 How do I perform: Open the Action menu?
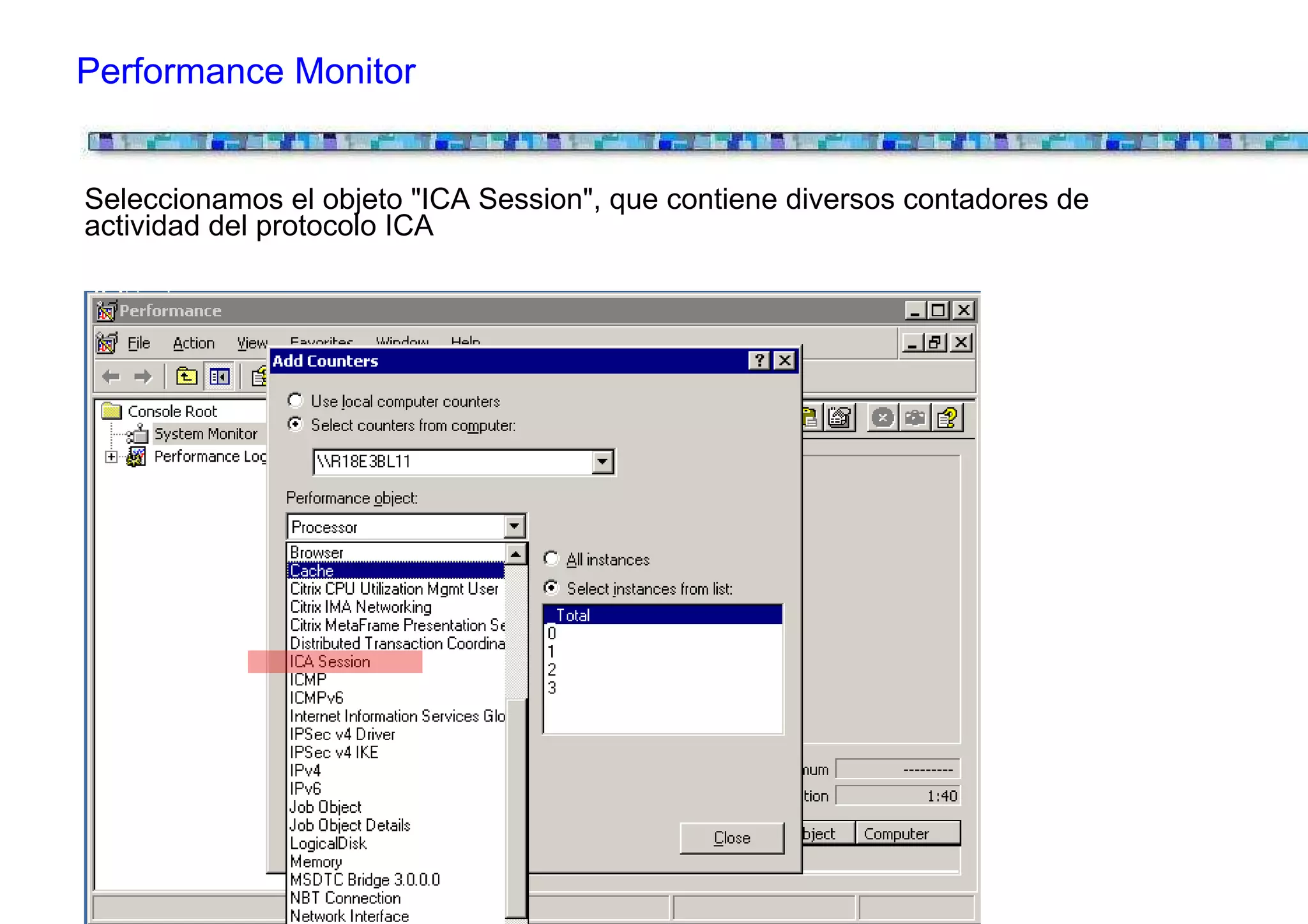[x=194, y=343]
